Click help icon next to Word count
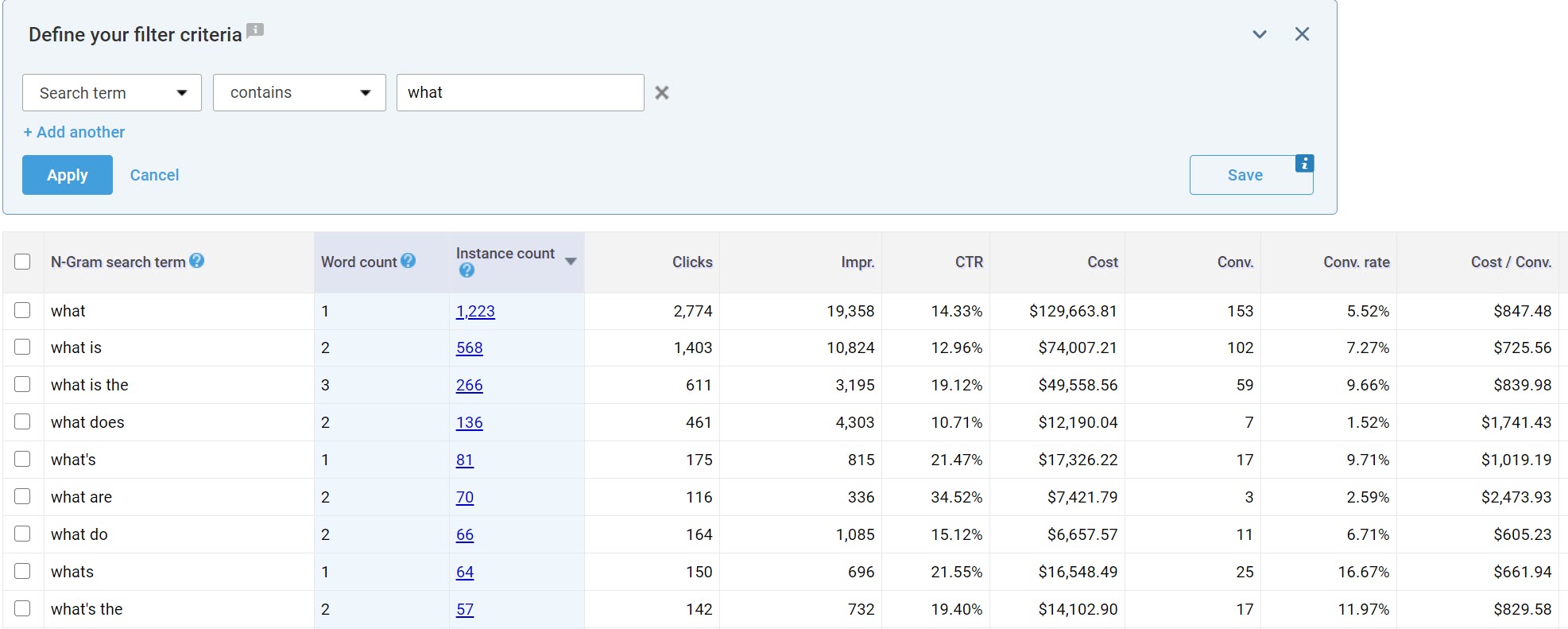 coord(408,261)
